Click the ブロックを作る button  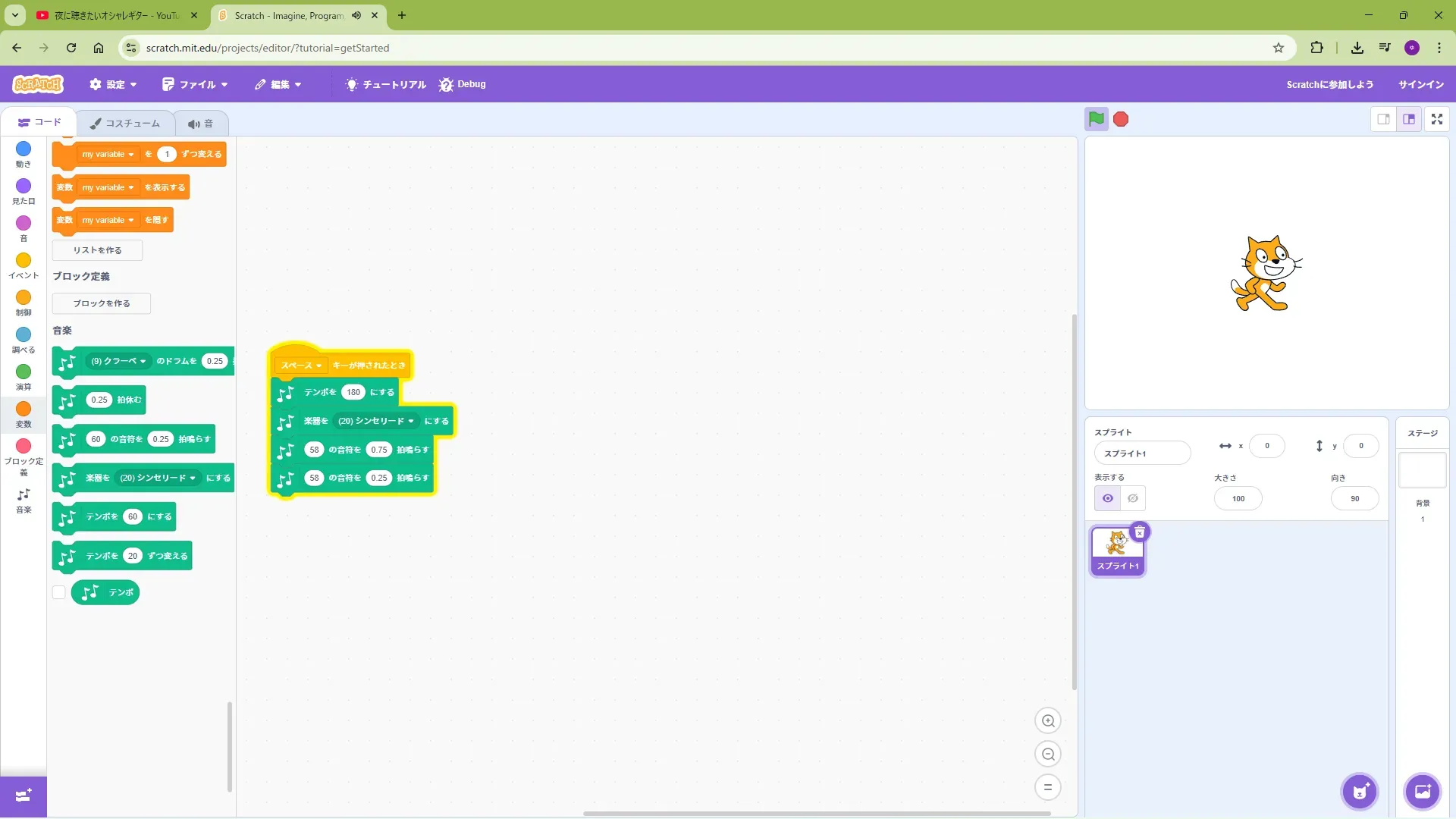tap(102, 303)
